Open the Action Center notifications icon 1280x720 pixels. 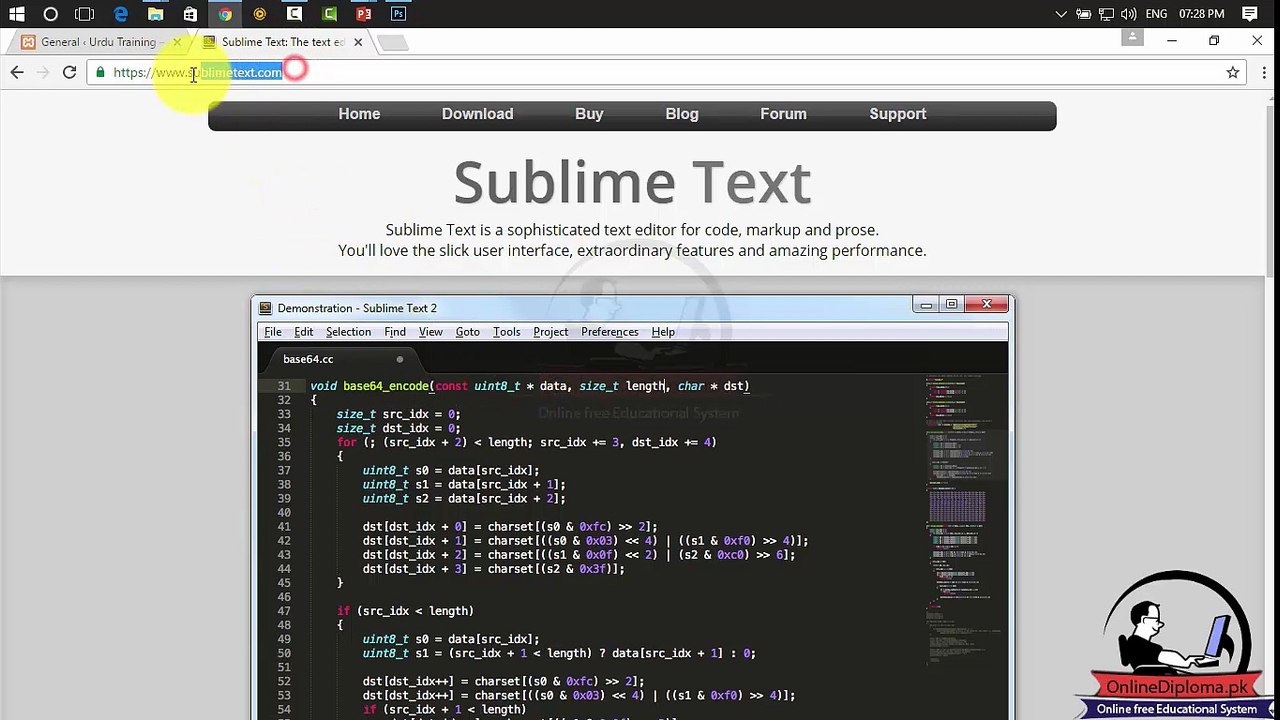pos(1250,14)
